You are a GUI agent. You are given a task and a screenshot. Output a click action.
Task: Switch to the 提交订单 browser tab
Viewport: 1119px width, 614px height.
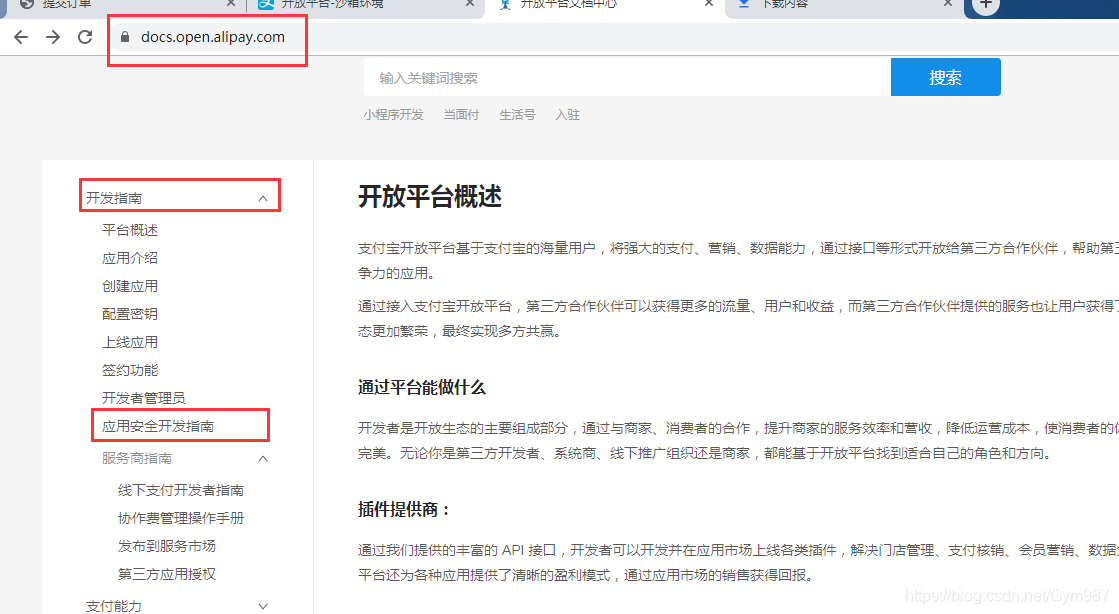pos(121,6)
